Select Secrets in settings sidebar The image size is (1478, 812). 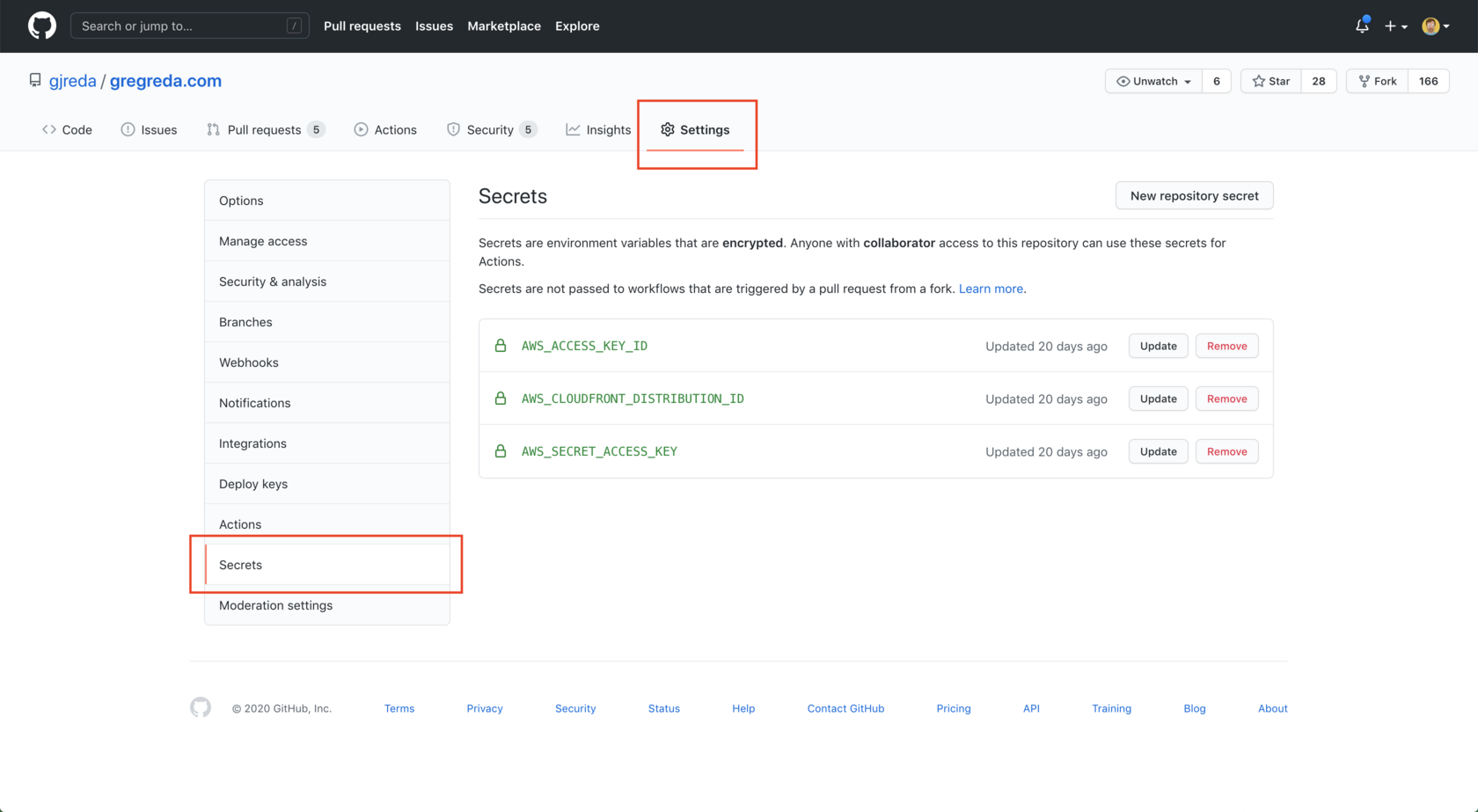(327, 565)
